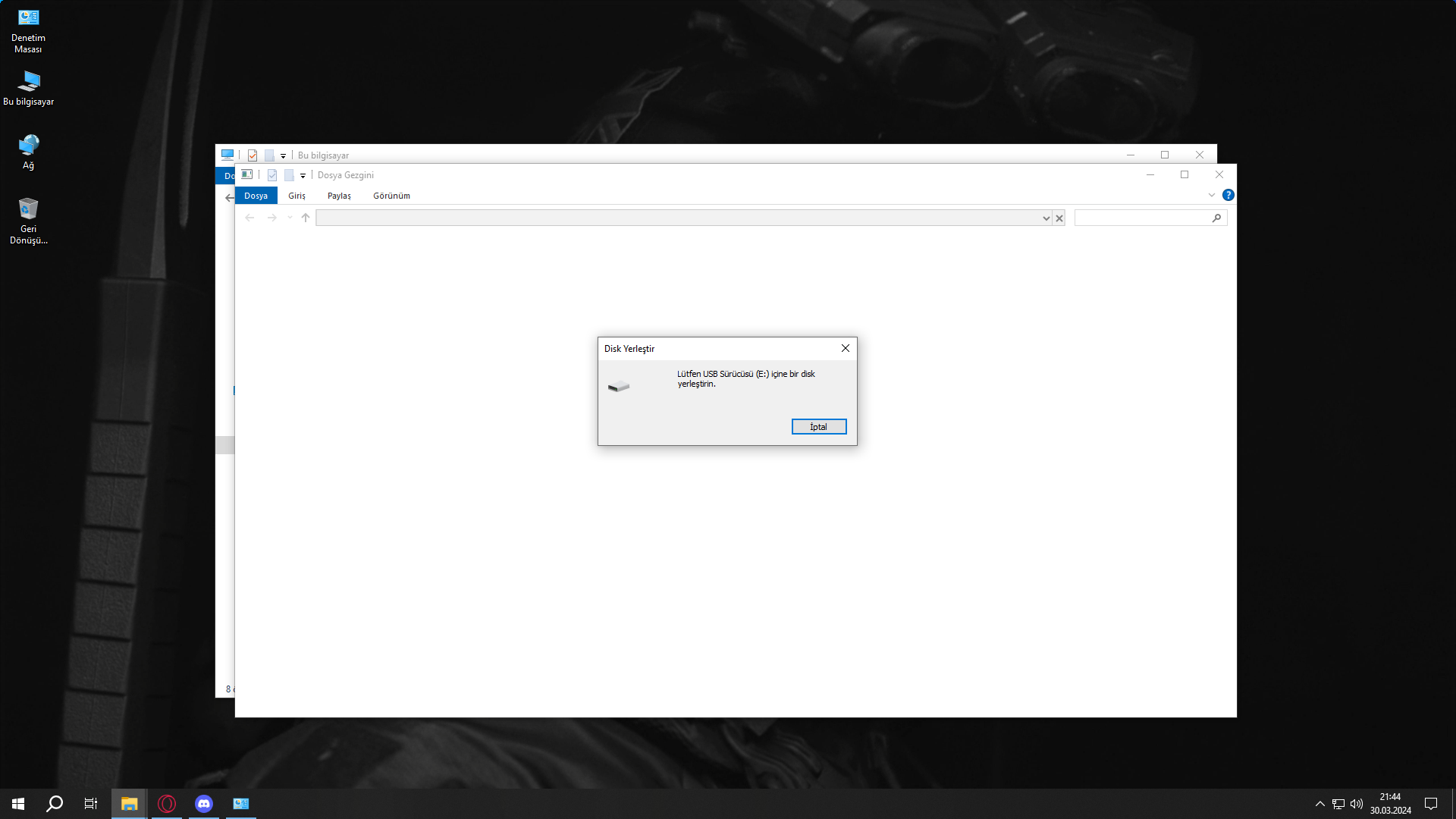This screenshot has width=1456, height=819.
Task: Expand the address bar history dropdown
Action: [x=1046, y=218]
